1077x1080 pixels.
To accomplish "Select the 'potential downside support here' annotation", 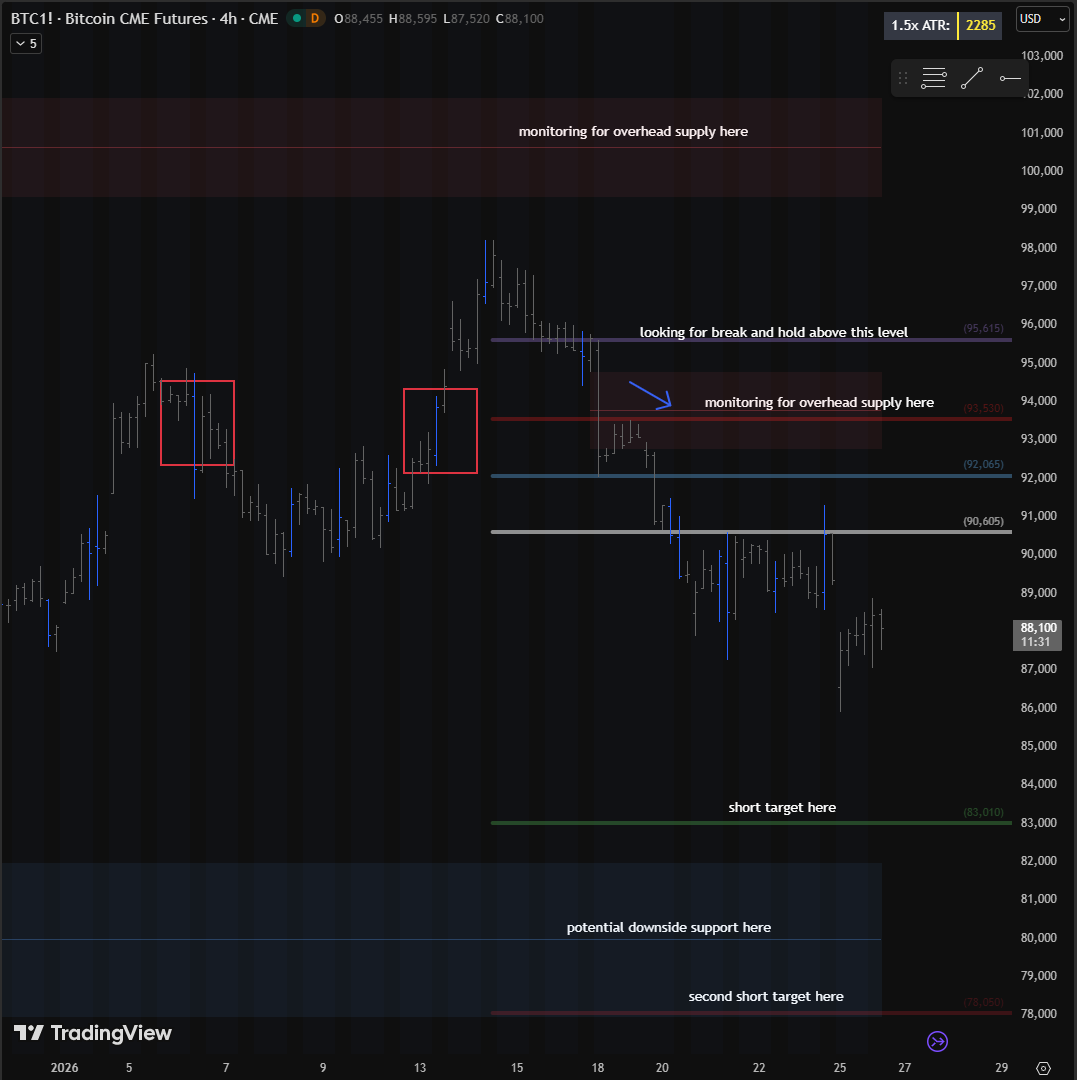I will click(x=669, y=927).
